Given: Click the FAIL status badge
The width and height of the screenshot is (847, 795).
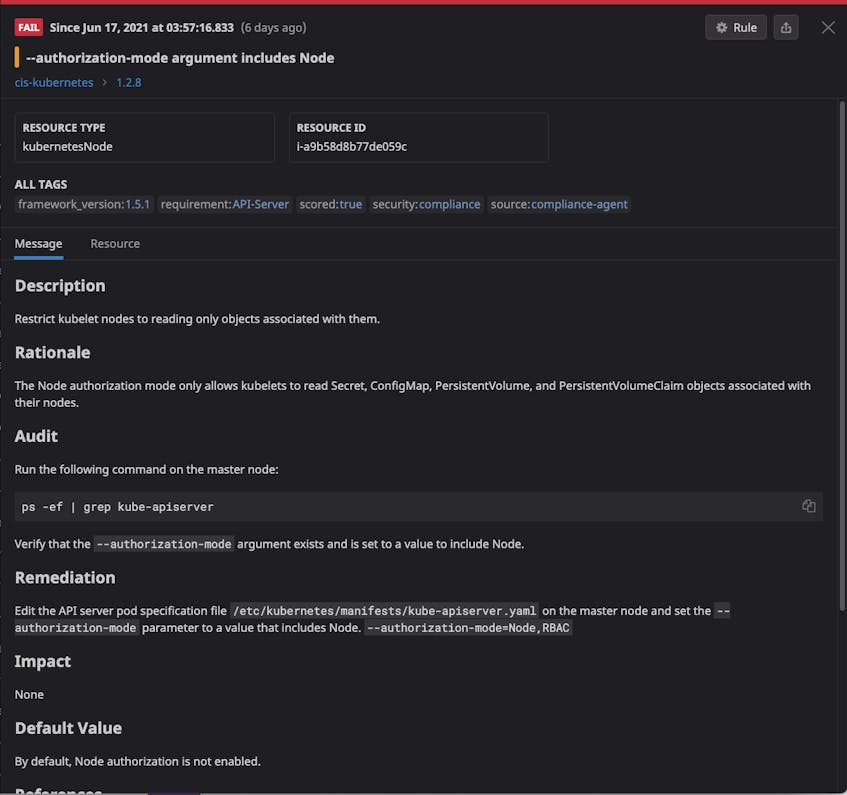Looking at the screenshot, I should click(x=29, y=28).
